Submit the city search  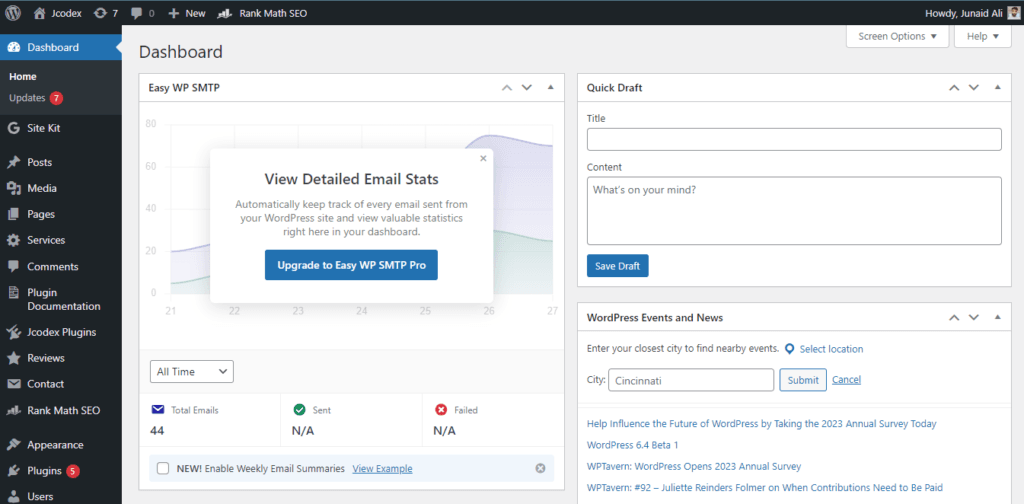(x=803, y=380)
